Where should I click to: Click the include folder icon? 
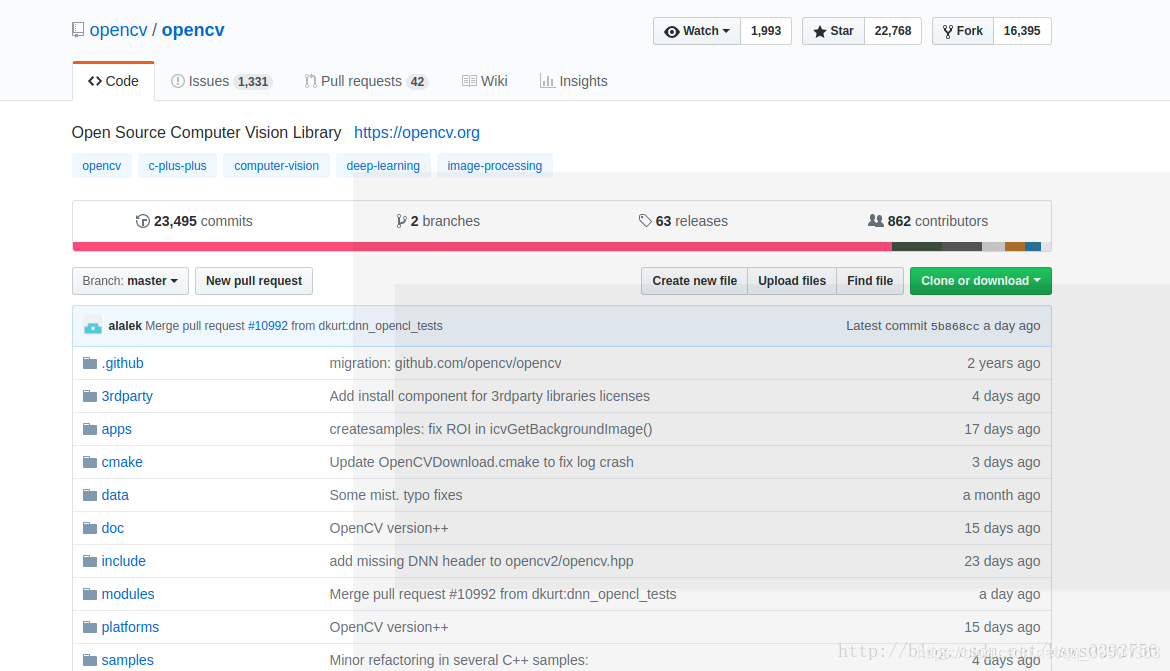[x=90, y=561]
